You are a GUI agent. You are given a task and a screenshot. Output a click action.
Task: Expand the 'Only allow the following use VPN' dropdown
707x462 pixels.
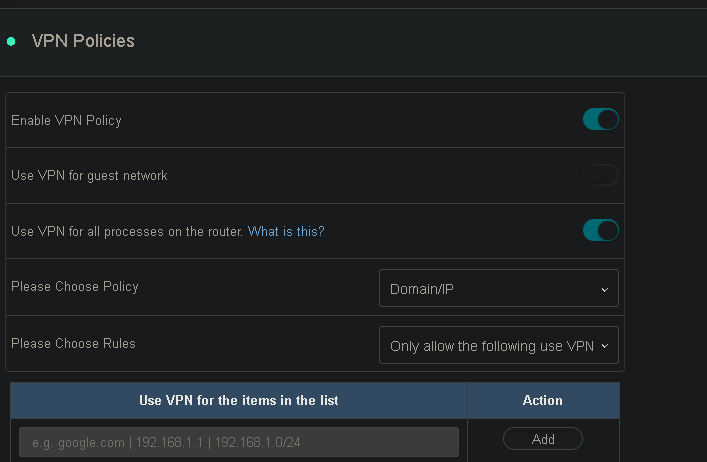pos(498,346)
